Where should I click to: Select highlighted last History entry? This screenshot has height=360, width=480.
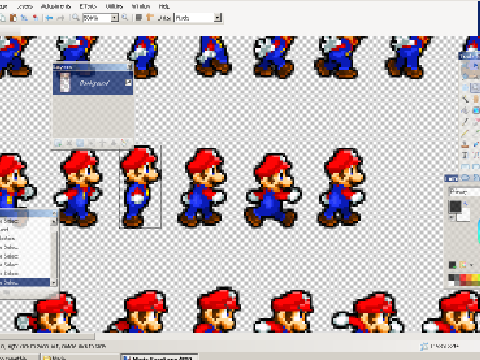(x=25, y=282)
